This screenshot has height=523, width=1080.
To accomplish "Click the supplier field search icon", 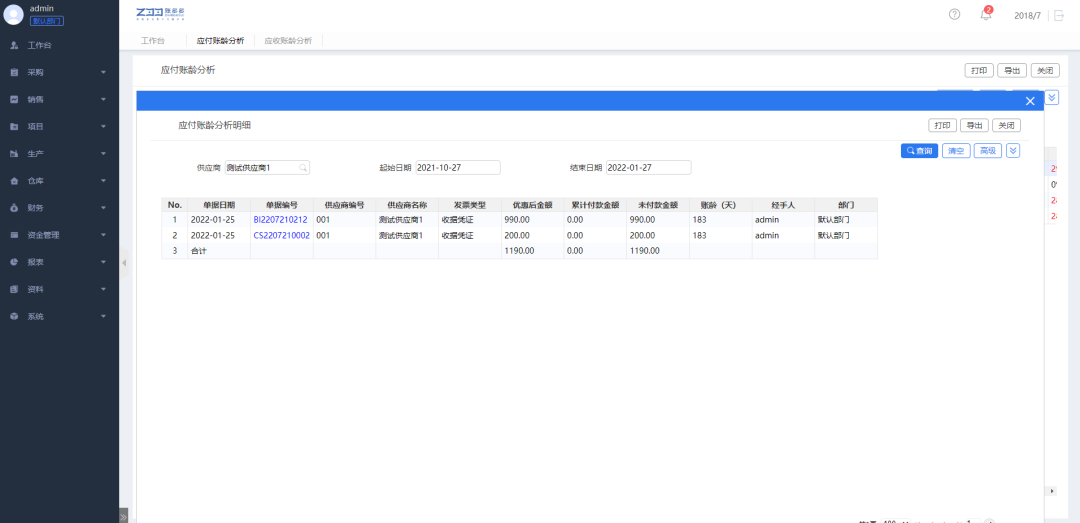I will (x=303, y=168).
